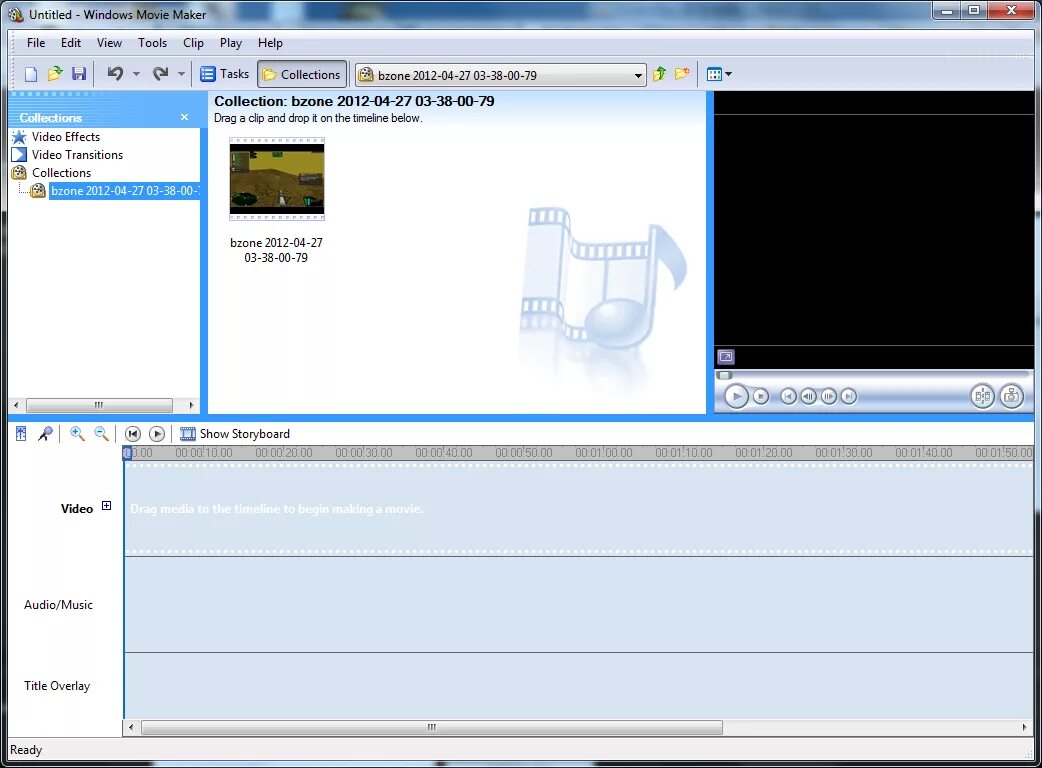The height and width of the screenshot is (768, 1042).
Task: Go forward to next clip in monitor
Action: (x=849, y=397)
